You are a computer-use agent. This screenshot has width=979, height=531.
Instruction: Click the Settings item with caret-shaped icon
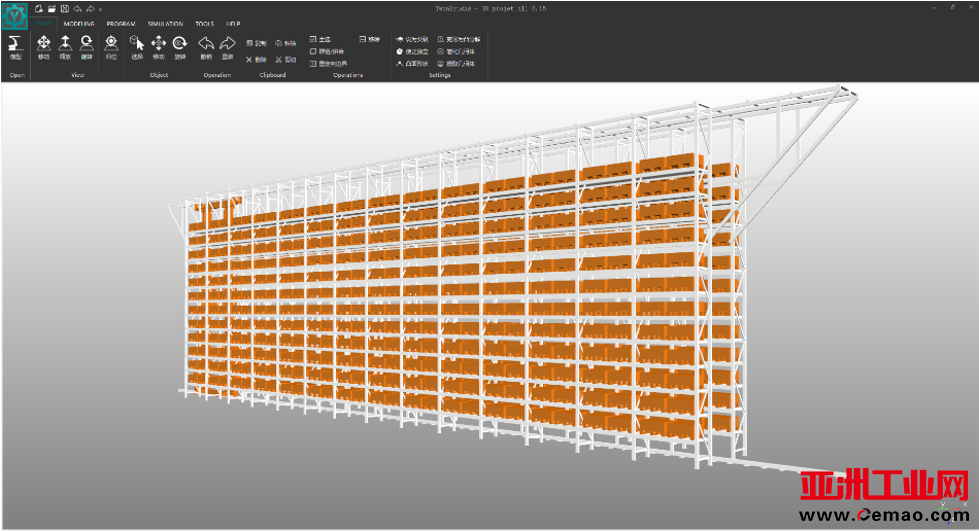pos(412,64)
